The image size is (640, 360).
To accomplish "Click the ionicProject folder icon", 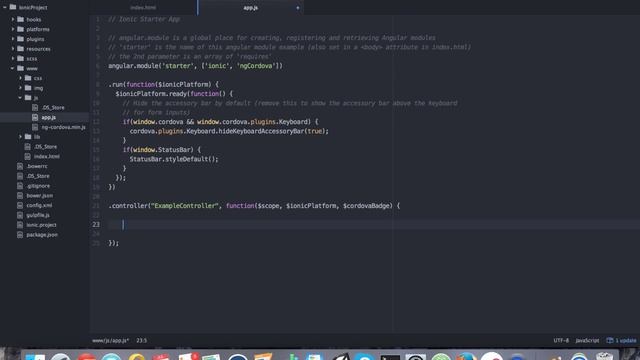I will (x=13, y=7).
